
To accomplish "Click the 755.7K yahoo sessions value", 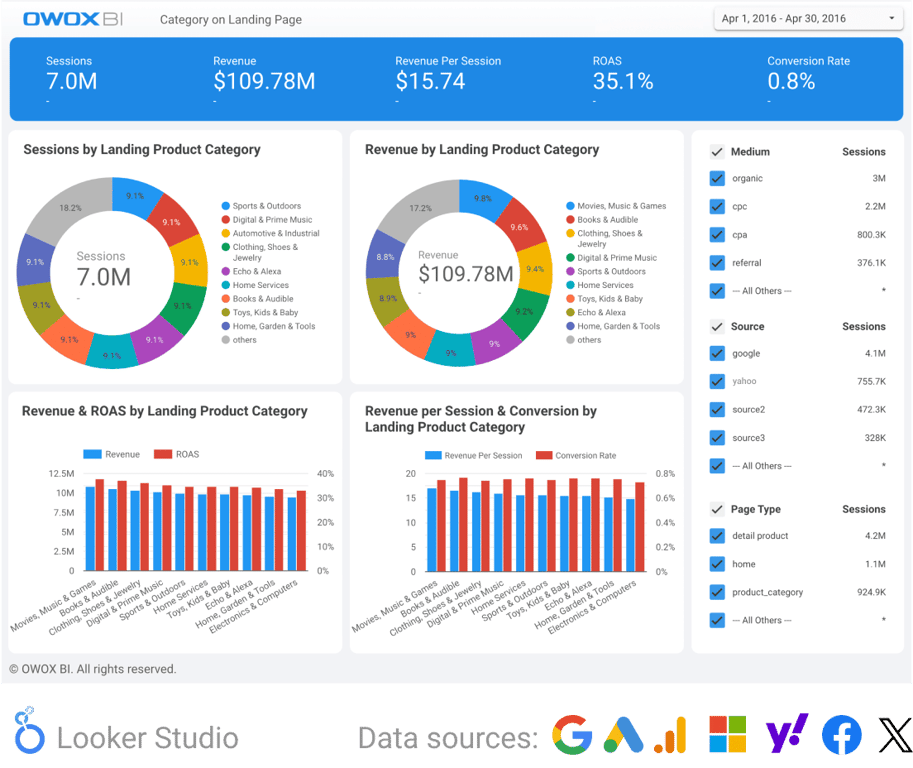I will [x=871, y=381].
